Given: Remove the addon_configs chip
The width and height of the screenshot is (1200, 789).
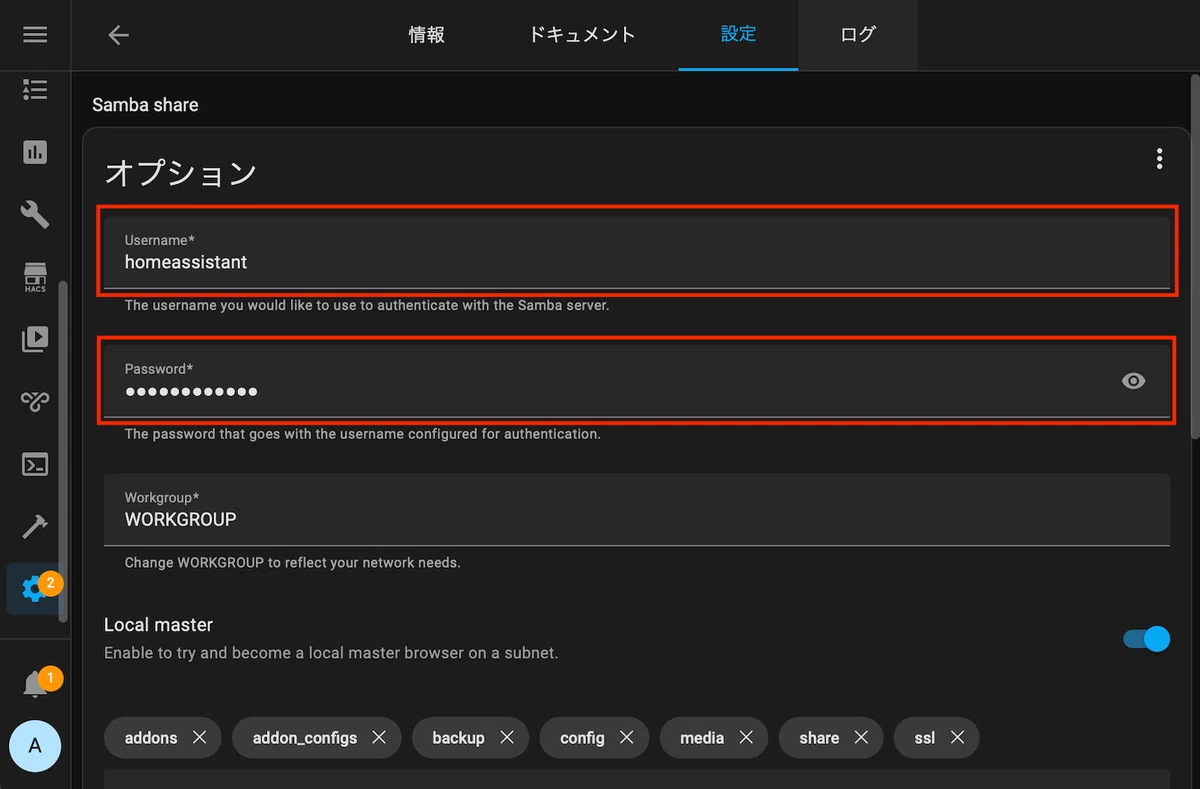Looking at the screenshot, I should (379, 737).
